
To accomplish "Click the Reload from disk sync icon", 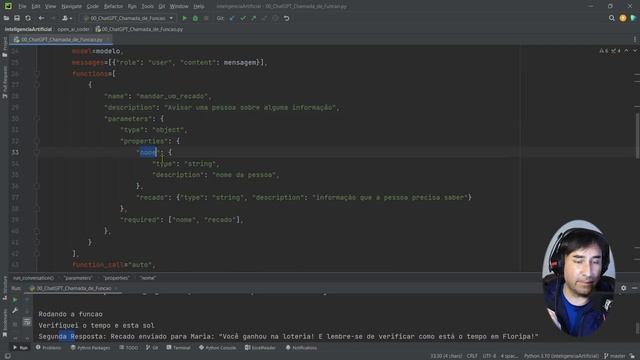I will tap(28, 18).
